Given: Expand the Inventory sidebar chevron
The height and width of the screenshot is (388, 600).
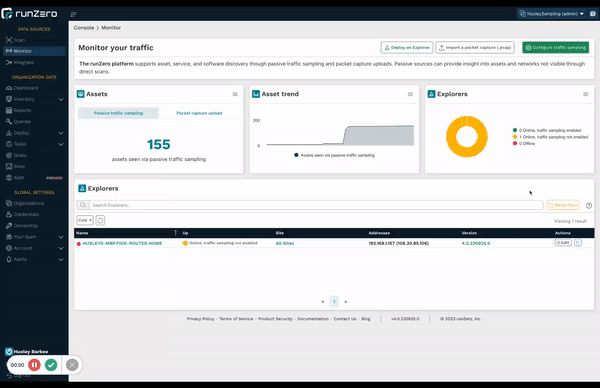Looking at the screenshot, I should click(x=61, y=99).
